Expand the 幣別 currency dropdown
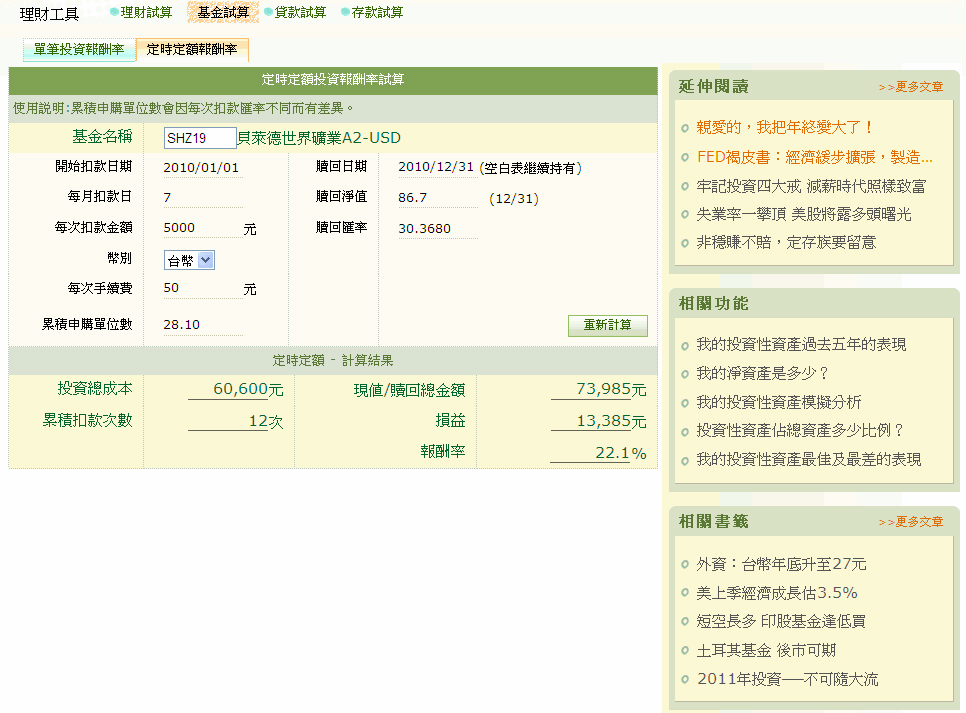 pyautogui.click(x=189, y=260)
